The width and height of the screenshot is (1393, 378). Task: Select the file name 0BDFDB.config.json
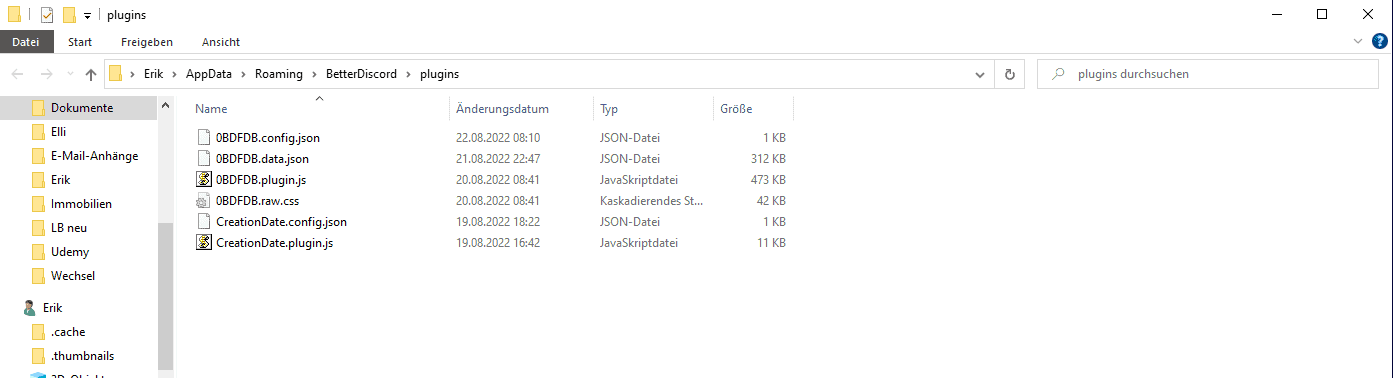click(x=268, y=138)
